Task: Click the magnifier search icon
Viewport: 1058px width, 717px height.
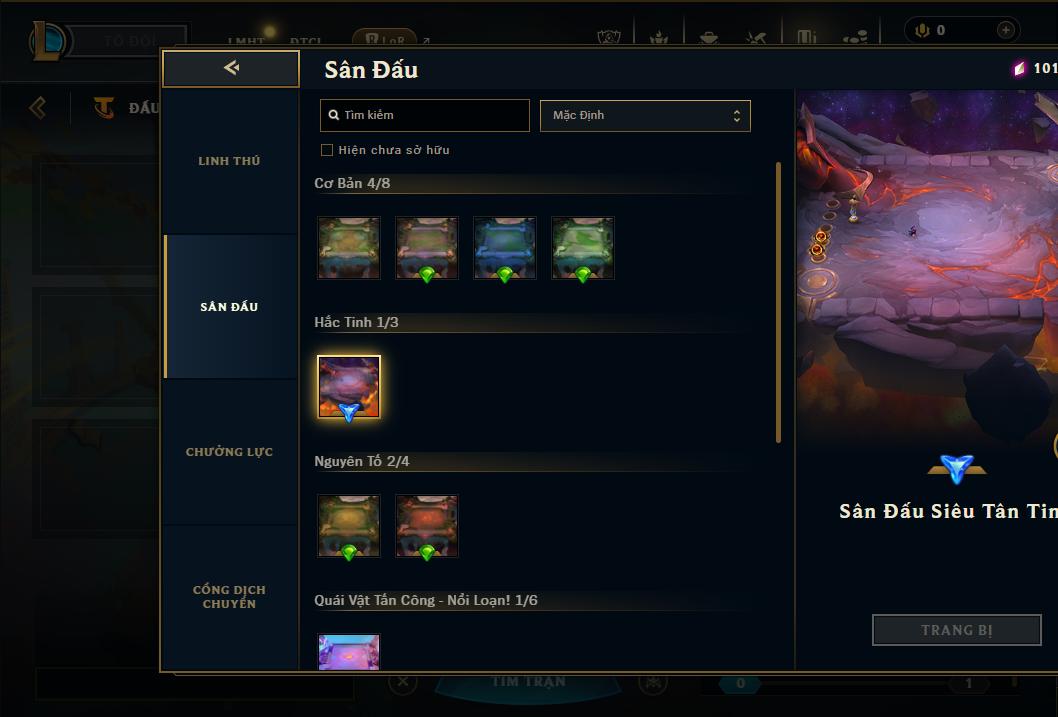Action: [x=333, y=115]
